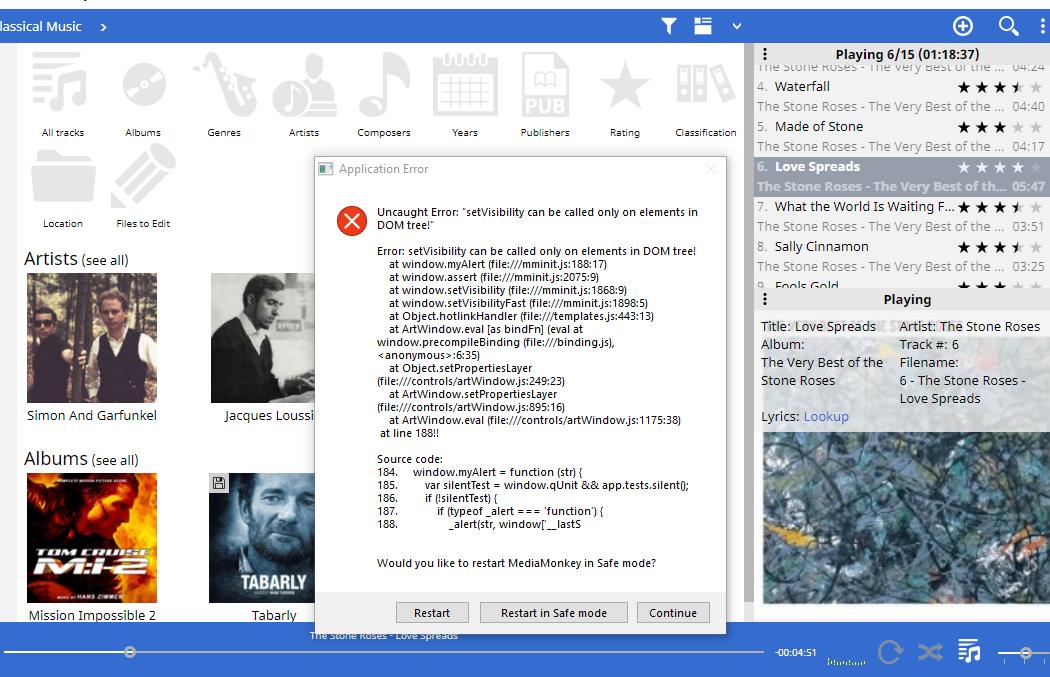Screen dimensions: 1050x677
Task: Open the Composers music note icon
Action: coord(384,87)
